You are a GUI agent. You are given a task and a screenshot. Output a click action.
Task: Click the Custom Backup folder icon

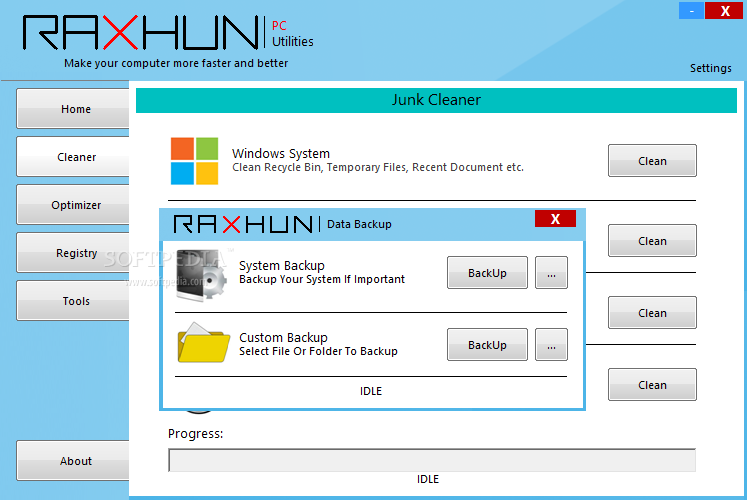[203, 343]
